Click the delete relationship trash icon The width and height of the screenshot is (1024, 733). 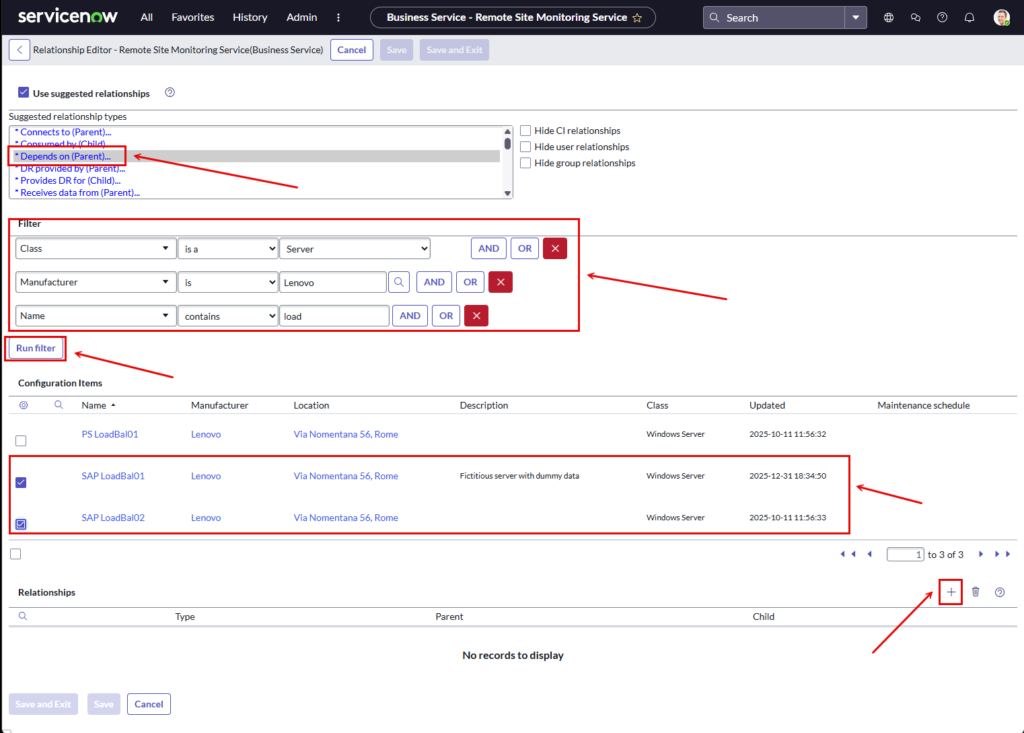point(975,592)
